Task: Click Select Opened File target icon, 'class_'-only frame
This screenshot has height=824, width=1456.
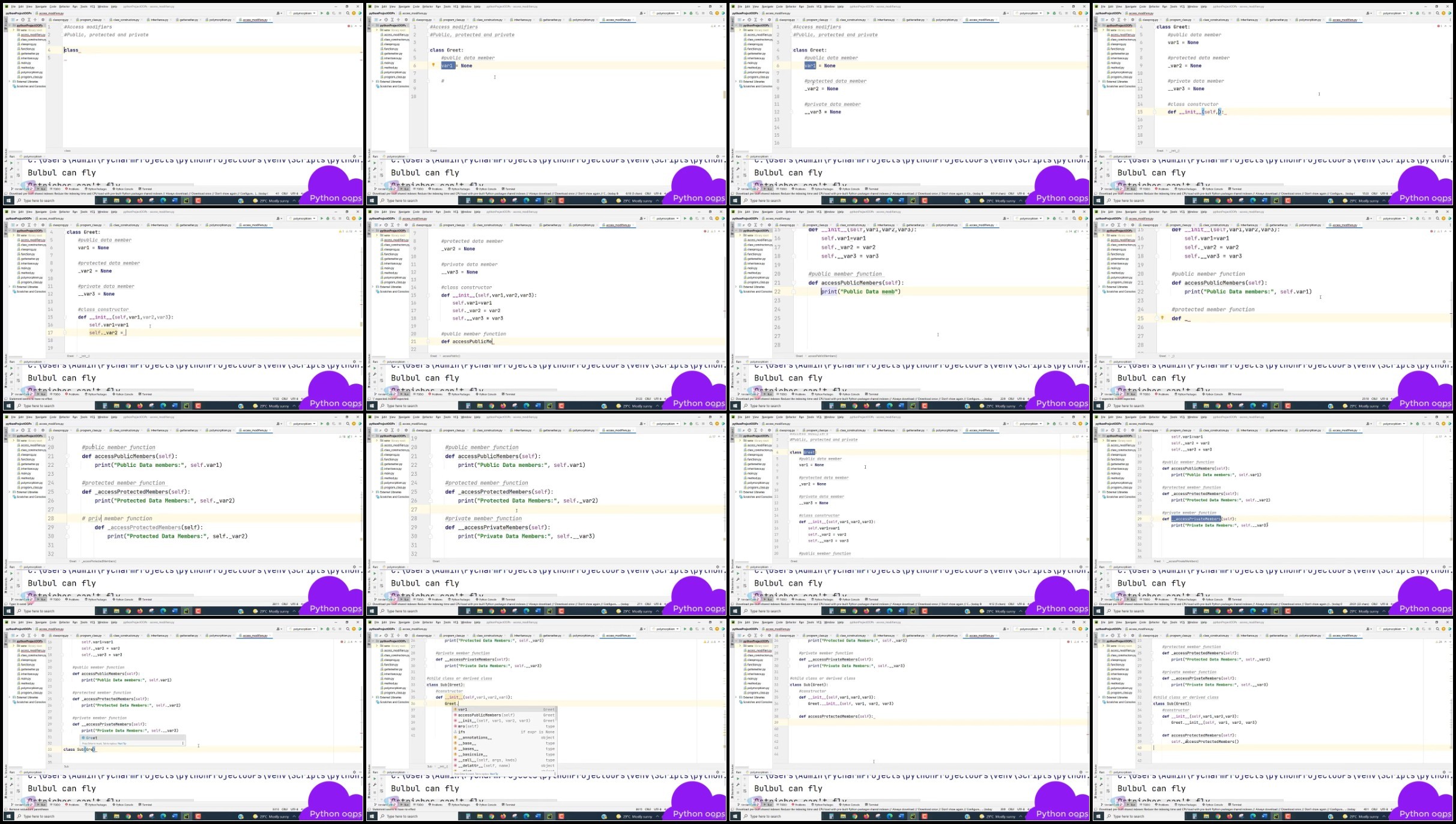Action: coord(23,20)
